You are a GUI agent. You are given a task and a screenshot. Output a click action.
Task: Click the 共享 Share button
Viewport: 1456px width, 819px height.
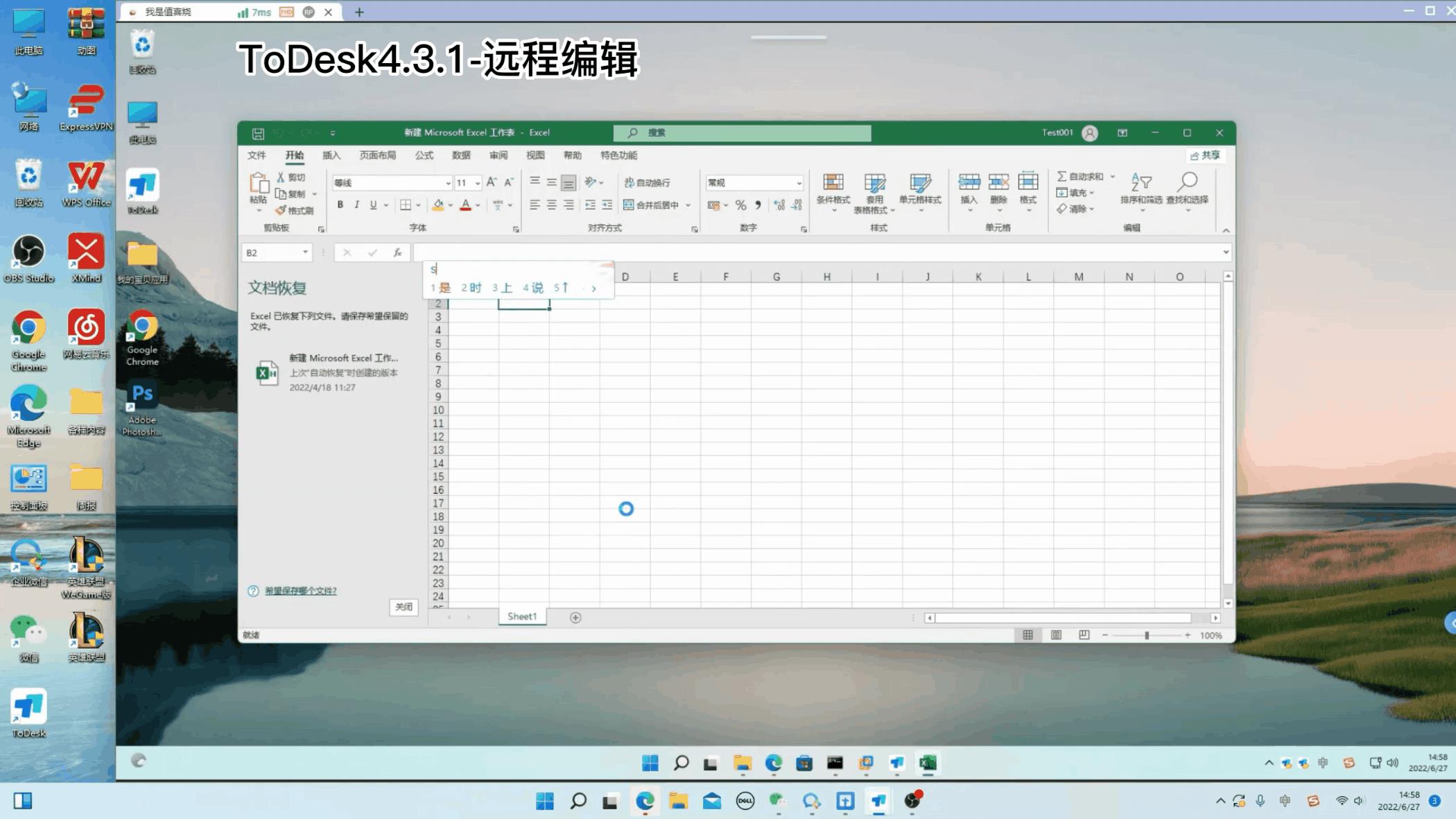(x=1205, y=155)
